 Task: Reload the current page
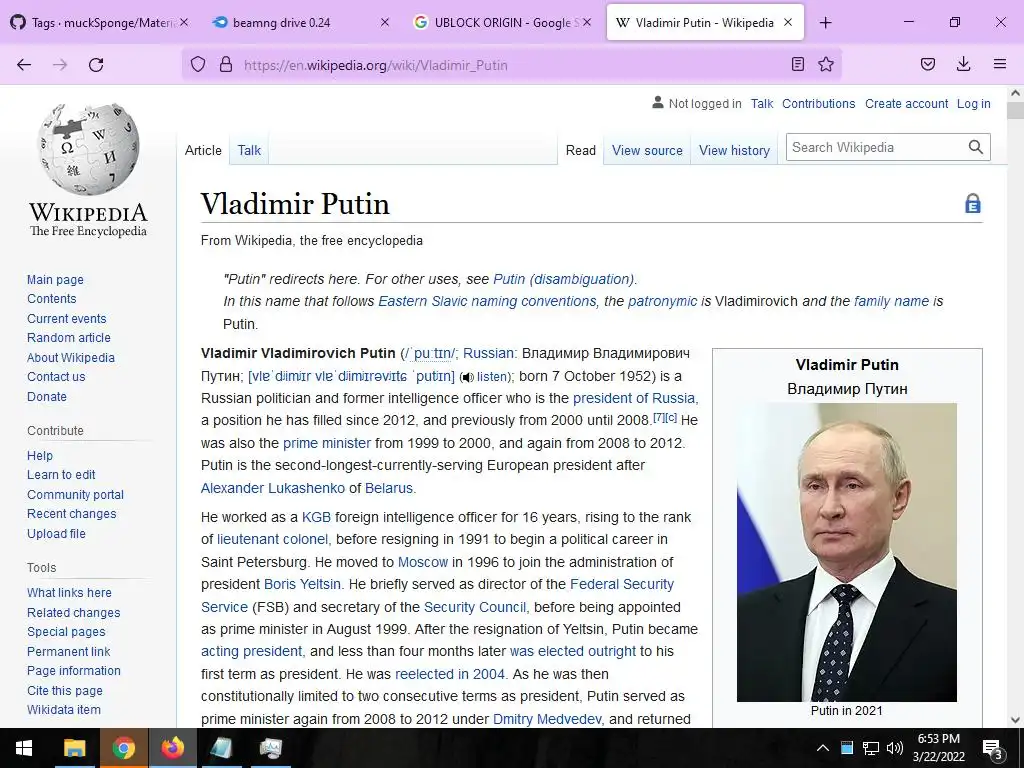coord(96,65)
